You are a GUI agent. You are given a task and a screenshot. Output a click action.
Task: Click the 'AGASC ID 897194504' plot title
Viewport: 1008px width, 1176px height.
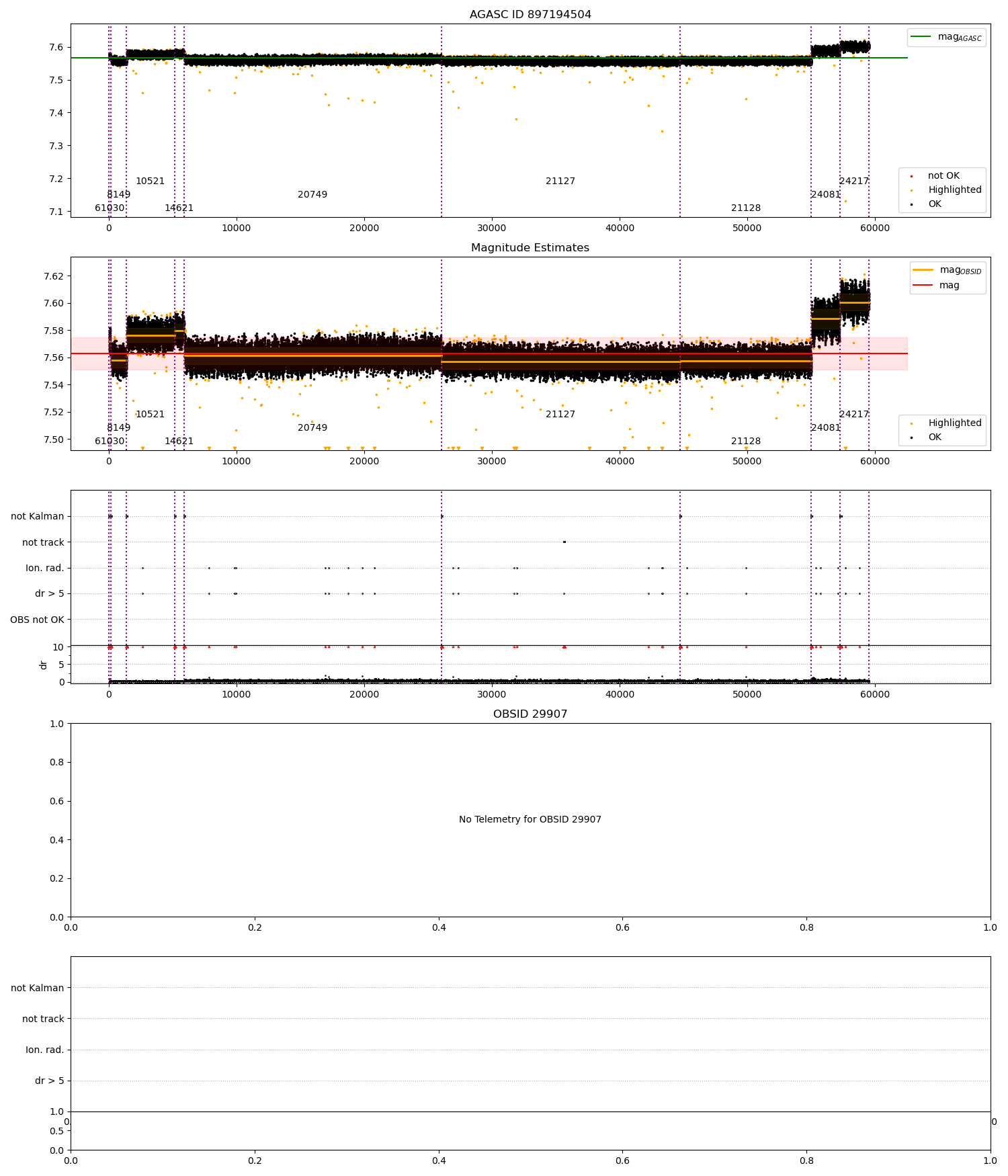pos(530,15)
